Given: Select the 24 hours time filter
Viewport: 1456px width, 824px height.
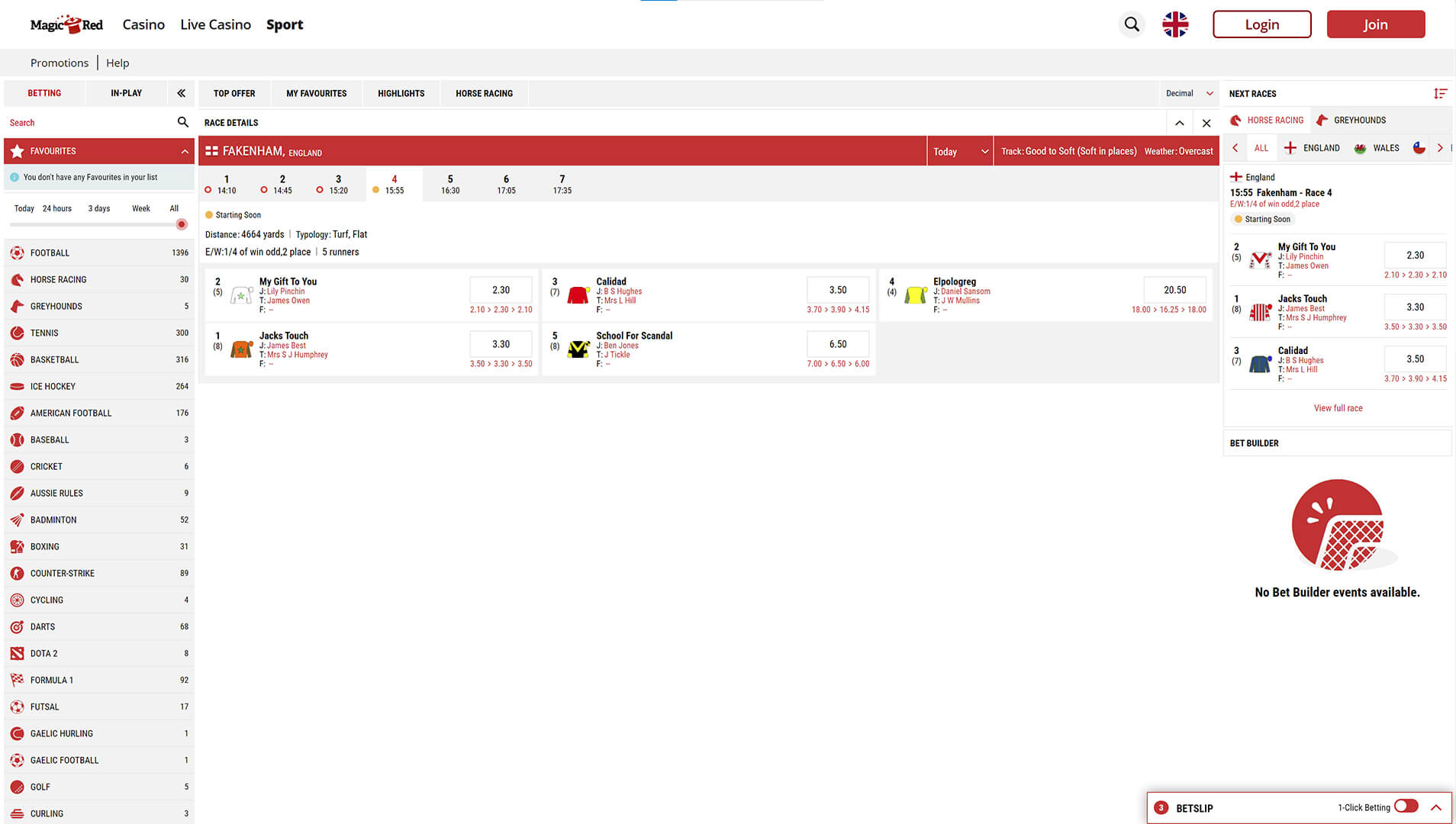Looking at the screenshot, I should click(57, 208).
